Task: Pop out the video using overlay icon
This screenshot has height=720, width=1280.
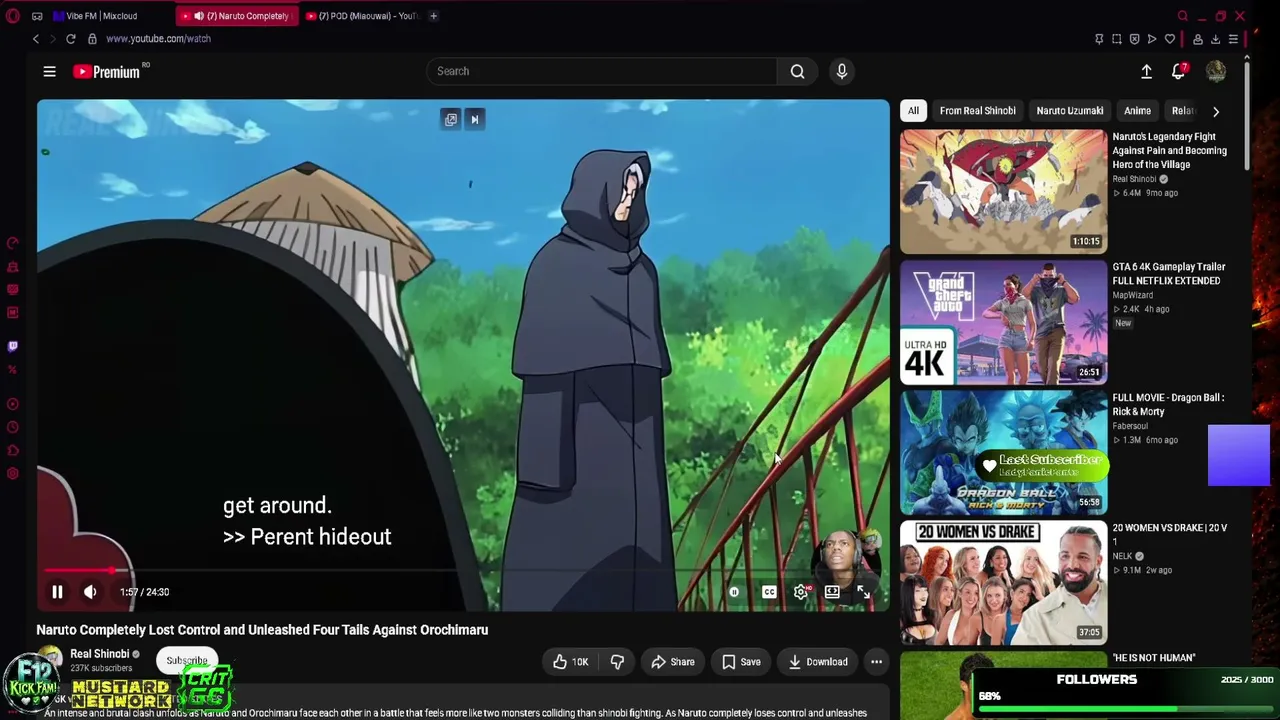Action: 451,120
